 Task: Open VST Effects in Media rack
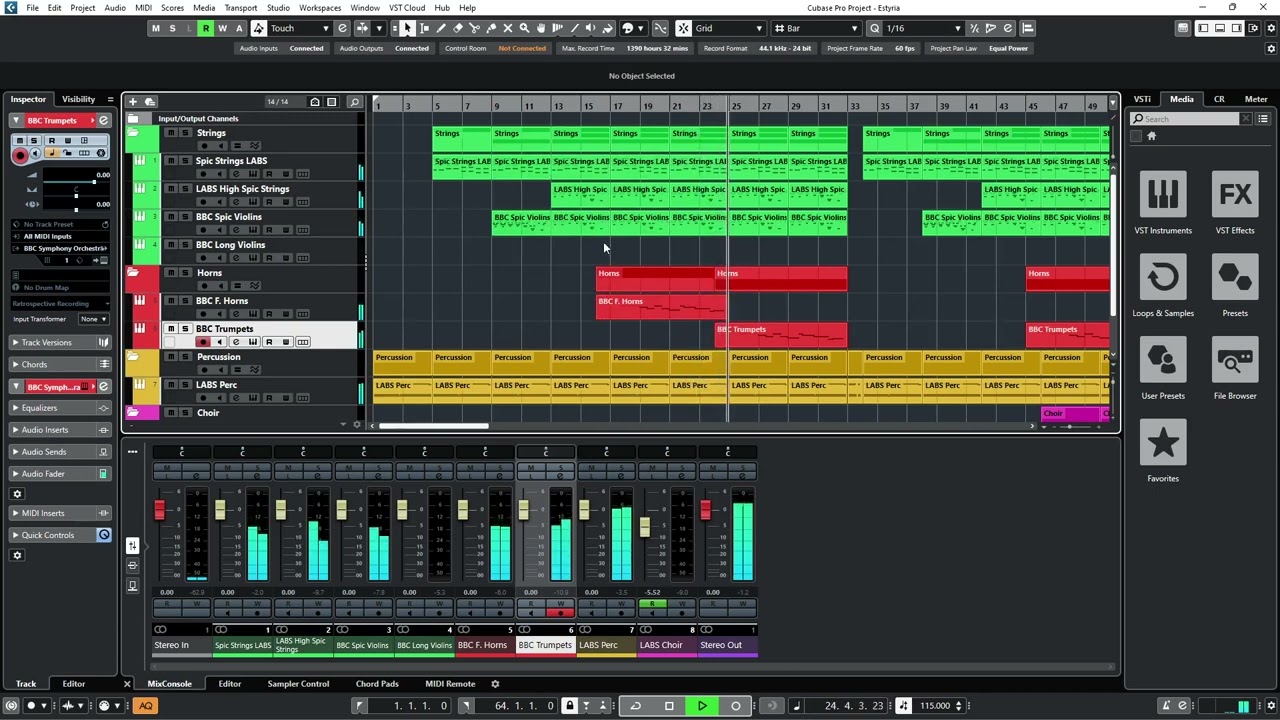1235,204
